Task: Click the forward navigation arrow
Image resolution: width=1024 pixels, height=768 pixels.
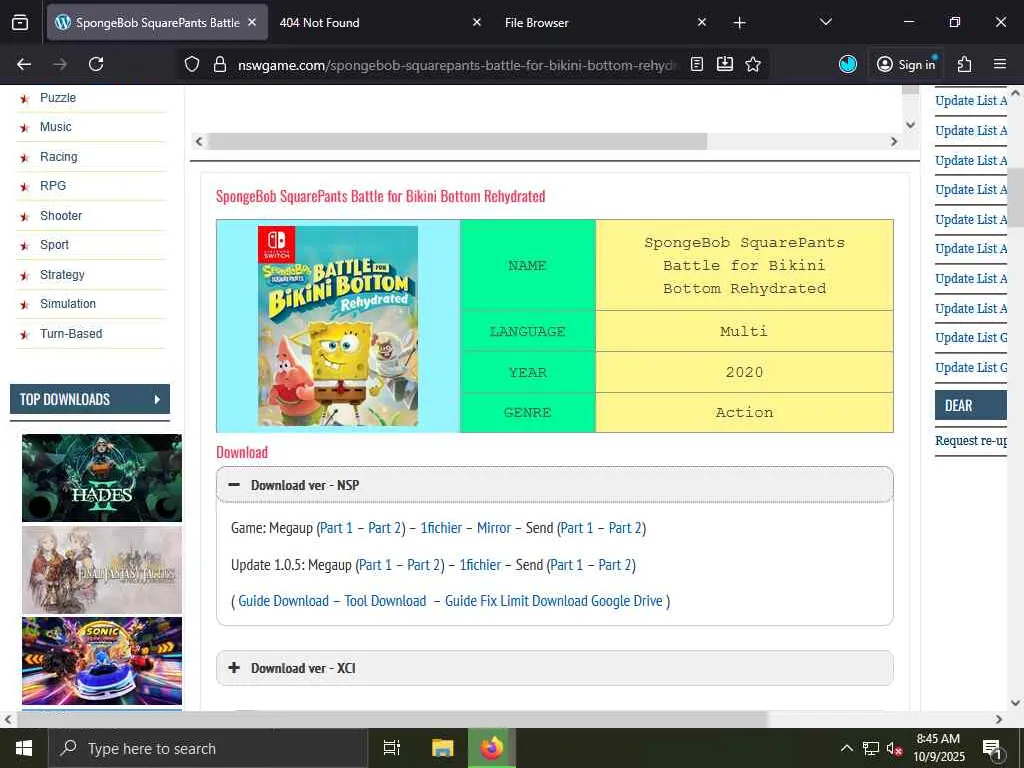Action: tap(60, 64)
